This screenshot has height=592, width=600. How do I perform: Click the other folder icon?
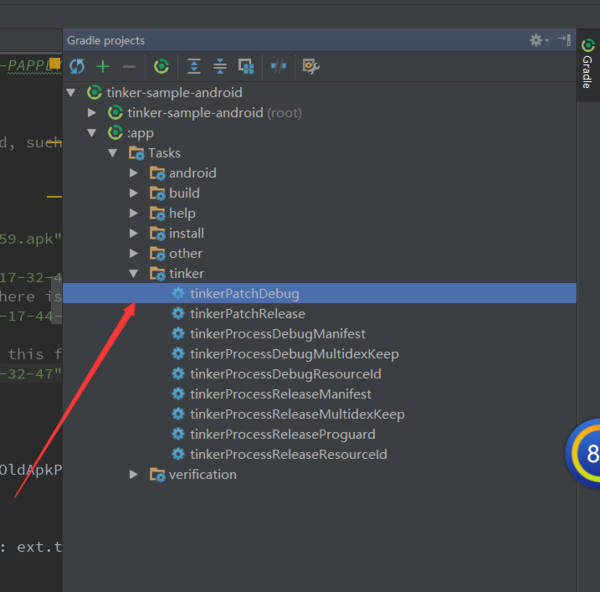(x=157, y=254)
